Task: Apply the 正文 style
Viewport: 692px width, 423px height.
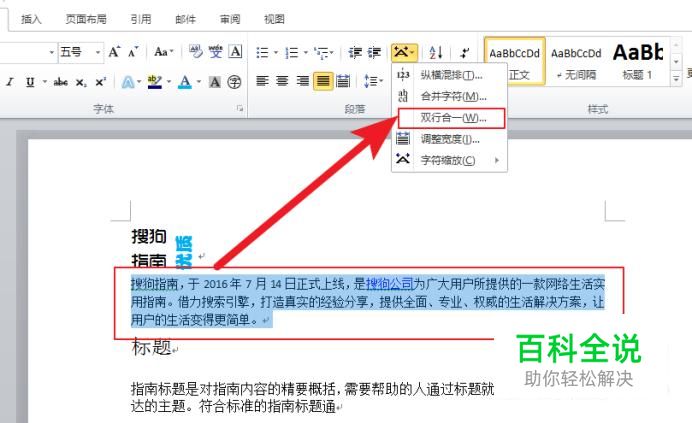Action: [515, 60]
